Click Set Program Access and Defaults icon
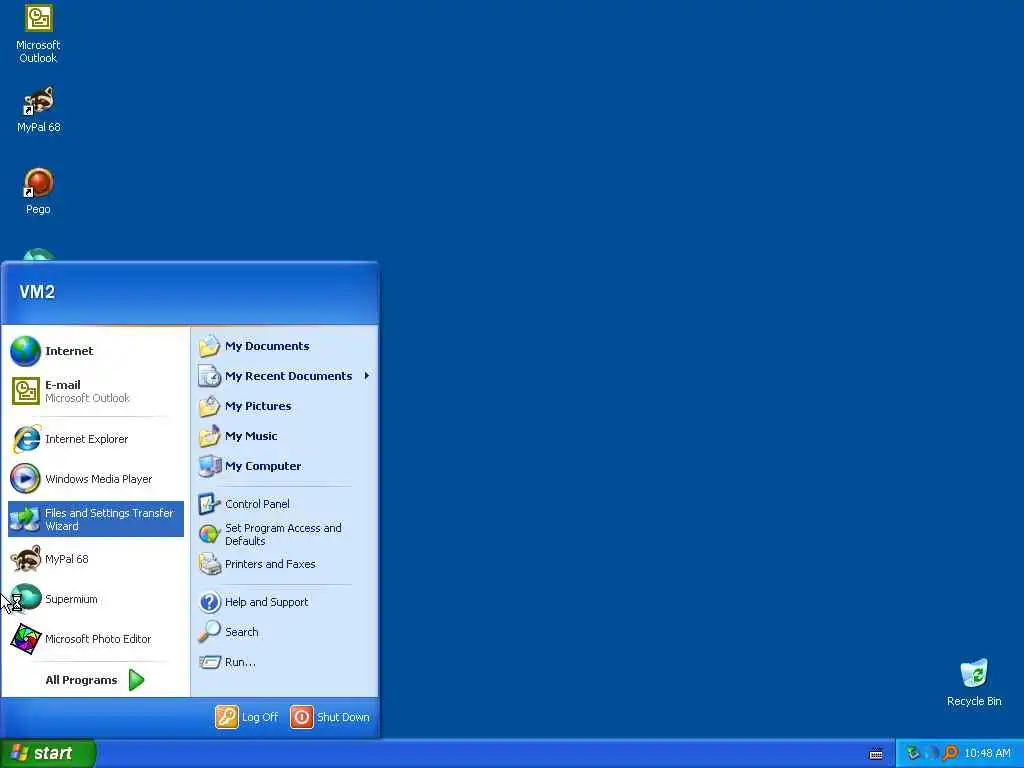1024x768 pixels. tap(209, 534)
